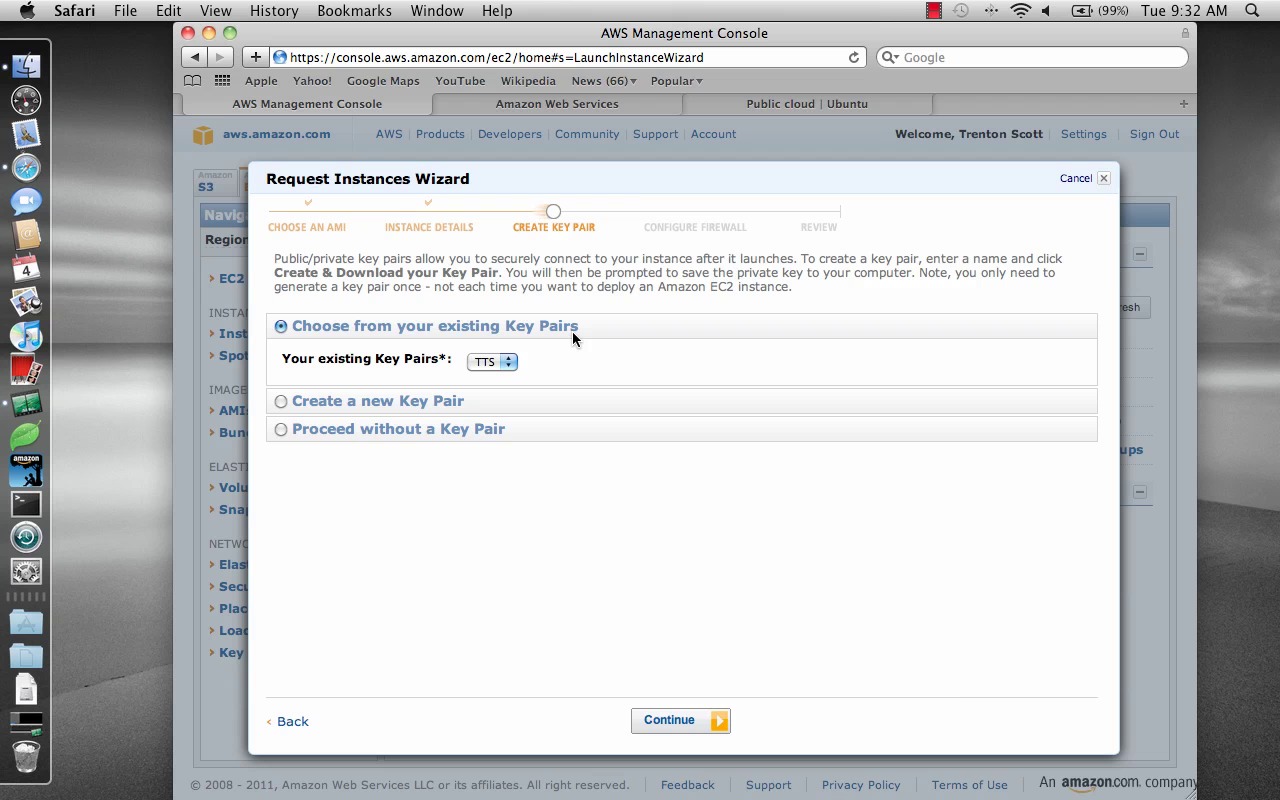Open the bookmarks book icon
Viewport: 1280px width, 800px height.
[x=193, y=81]
